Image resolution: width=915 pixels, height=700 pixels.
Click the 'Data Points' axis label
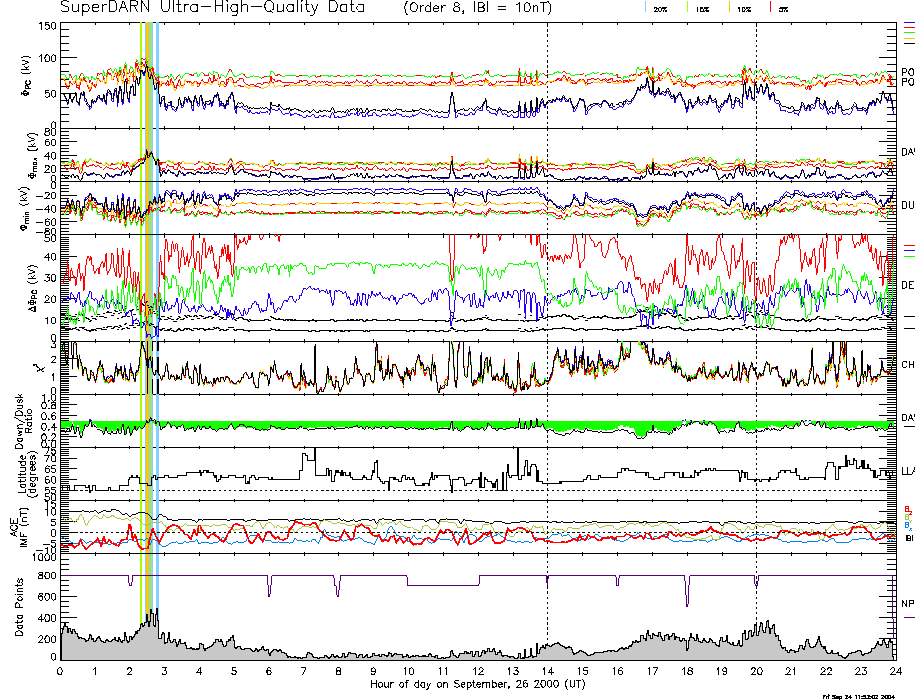click(19, 607)
